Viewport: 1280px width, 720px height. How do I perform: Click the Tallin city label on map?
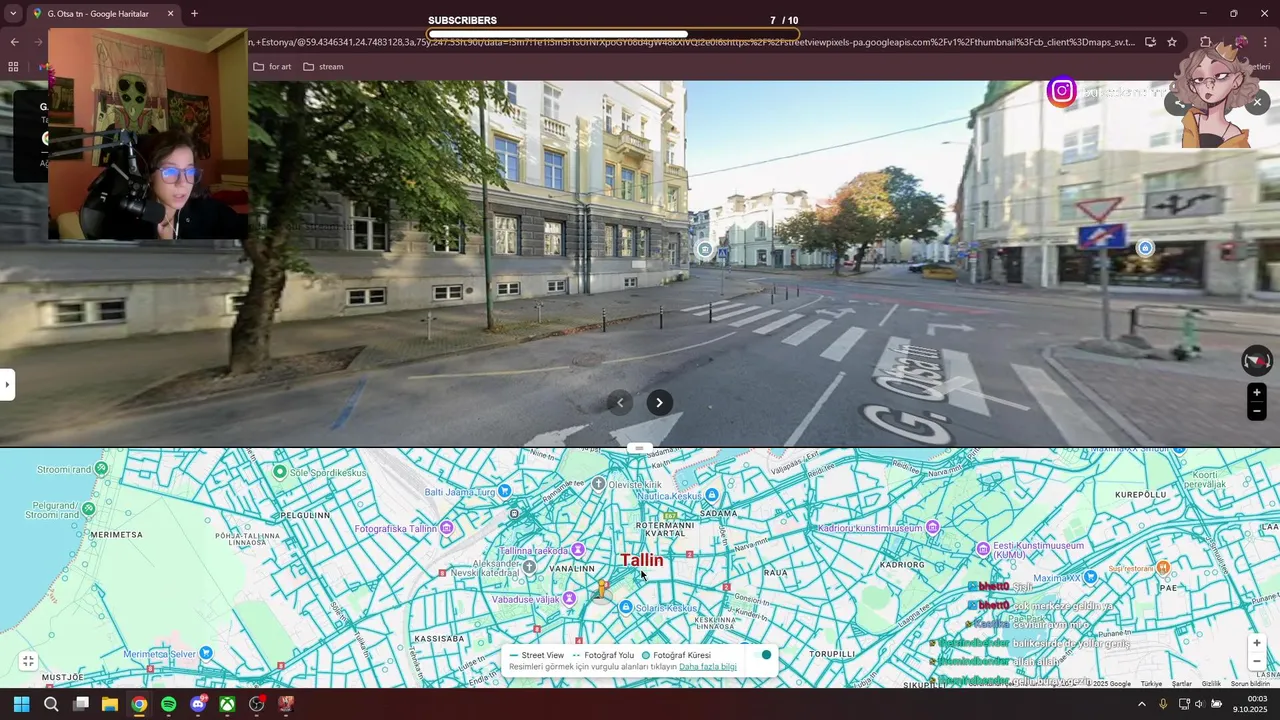[641, 560]
